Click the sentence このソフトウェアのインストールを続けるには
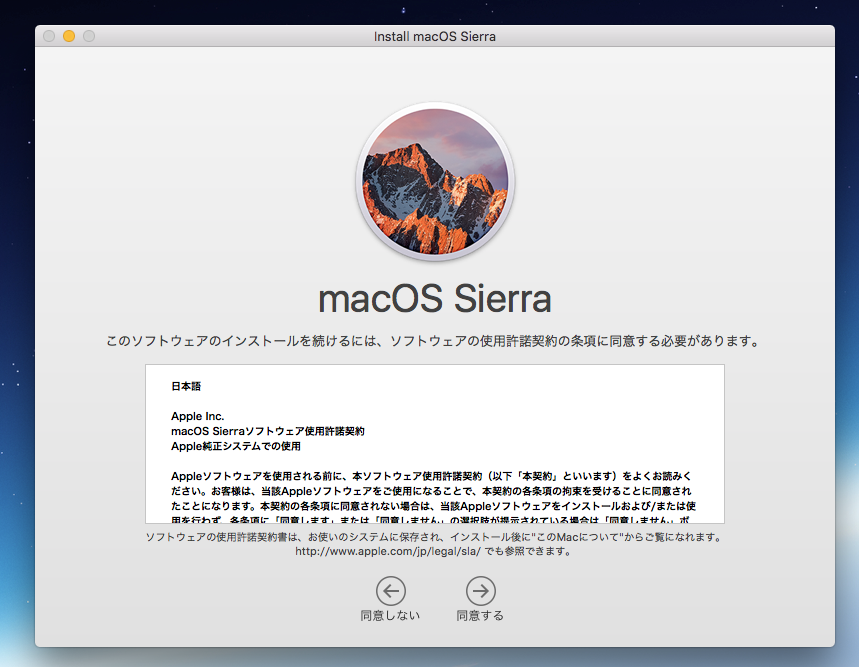The width and height of the screenshot is (859, 667). (x=433, y=341)
